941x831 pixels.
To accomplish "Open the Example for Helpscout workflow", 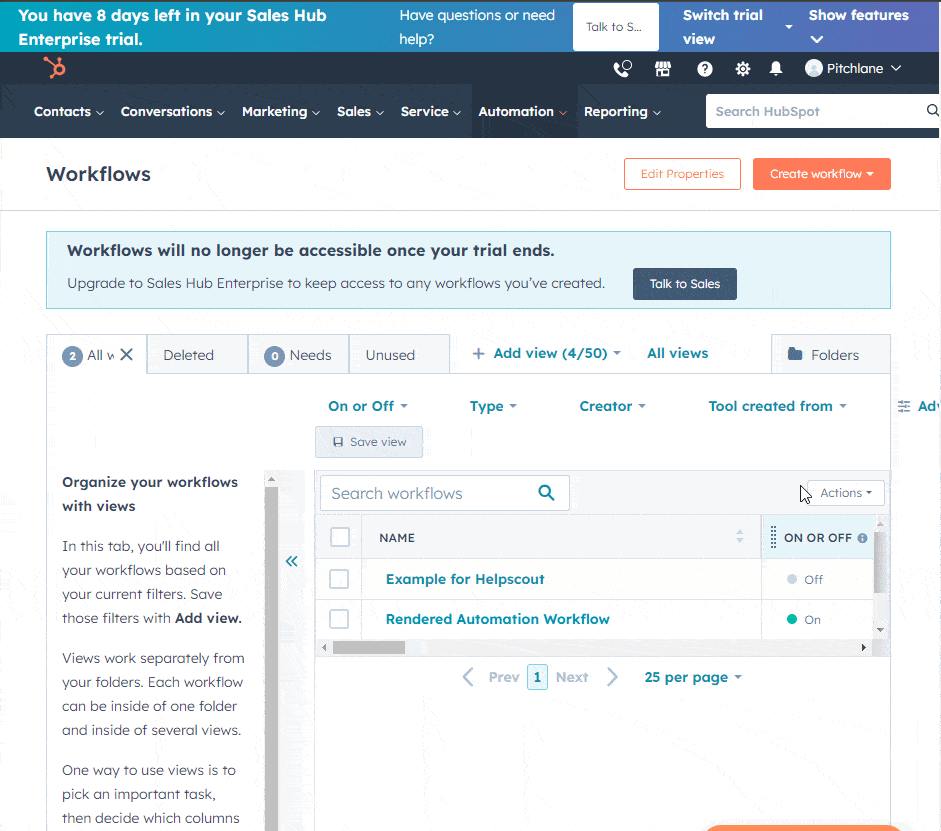I will click(464, 579).
